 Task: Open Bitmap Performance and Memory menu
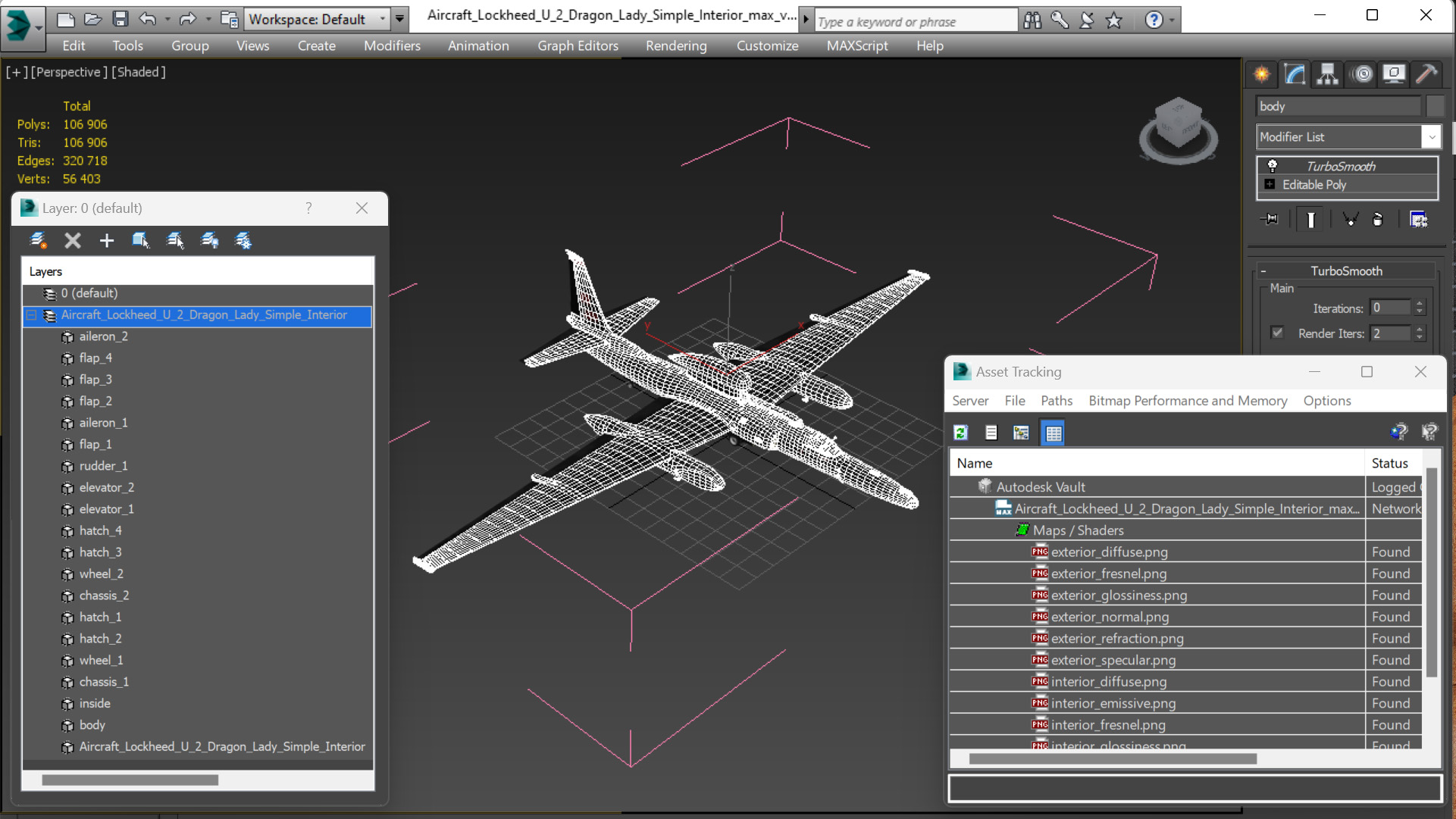click(1188, 401)
